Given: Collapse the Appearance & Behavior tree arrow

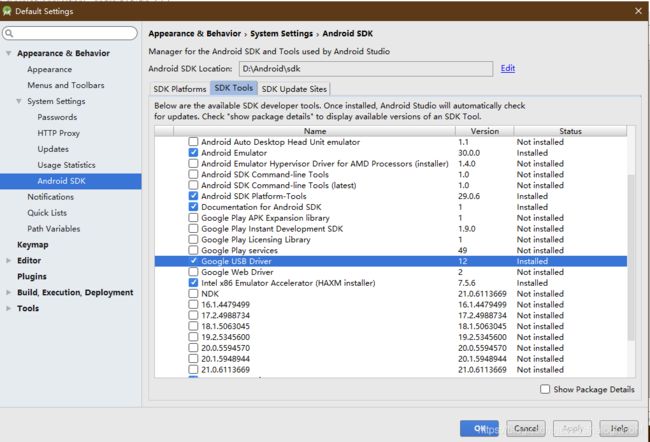Looking at the screenshot, I should tap(8, 53).
